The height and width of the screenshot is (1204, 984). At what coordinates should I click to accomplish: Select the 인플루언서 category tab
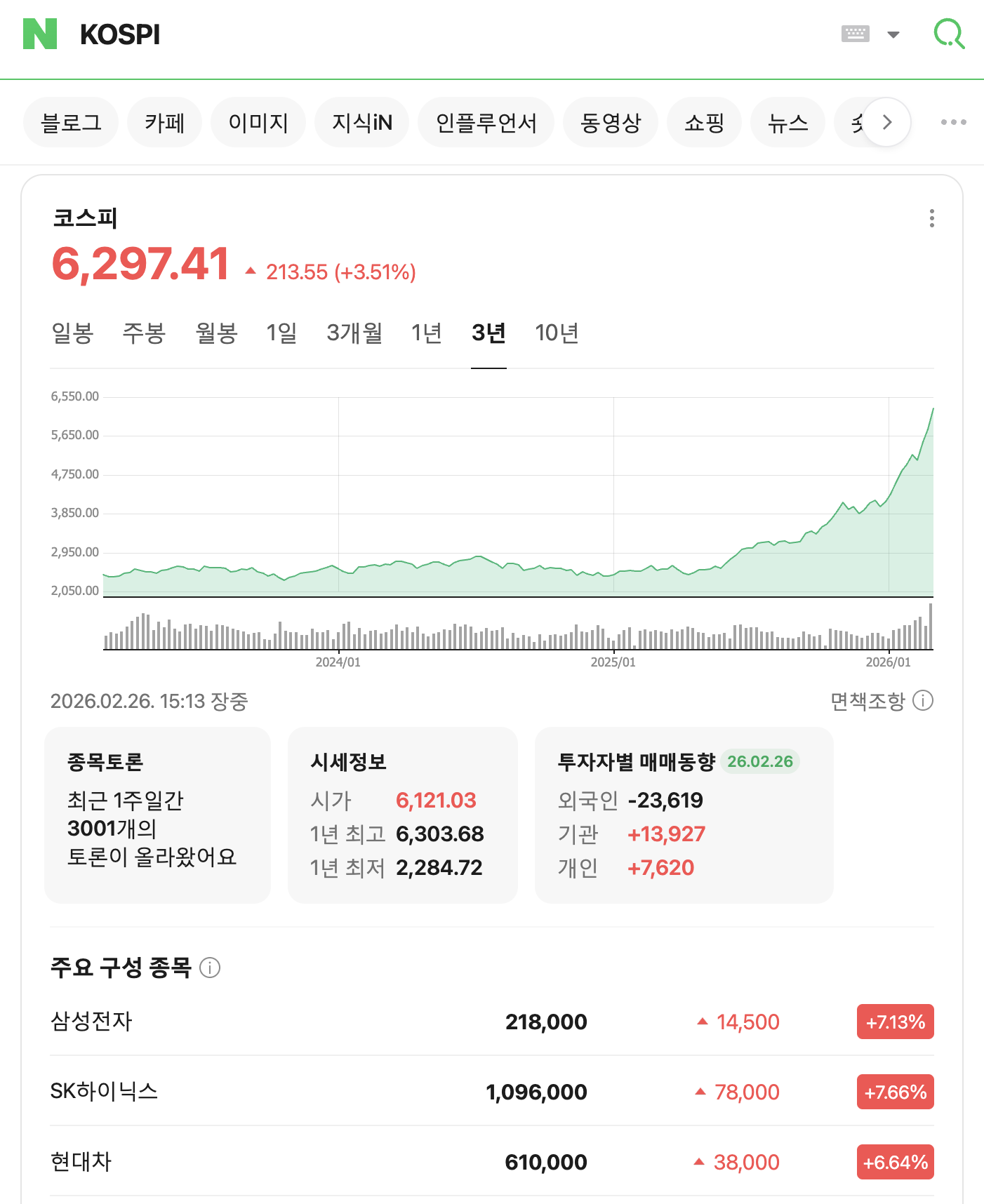tap(486, 122)
